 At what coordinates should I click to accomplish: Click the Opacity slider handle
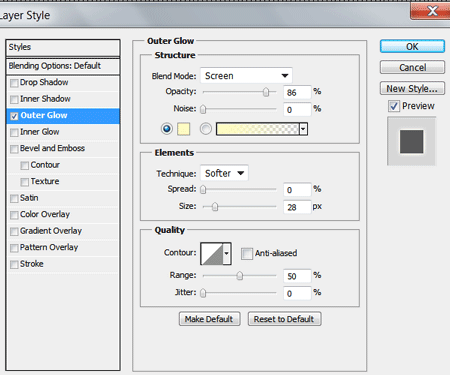click(266, 92)
